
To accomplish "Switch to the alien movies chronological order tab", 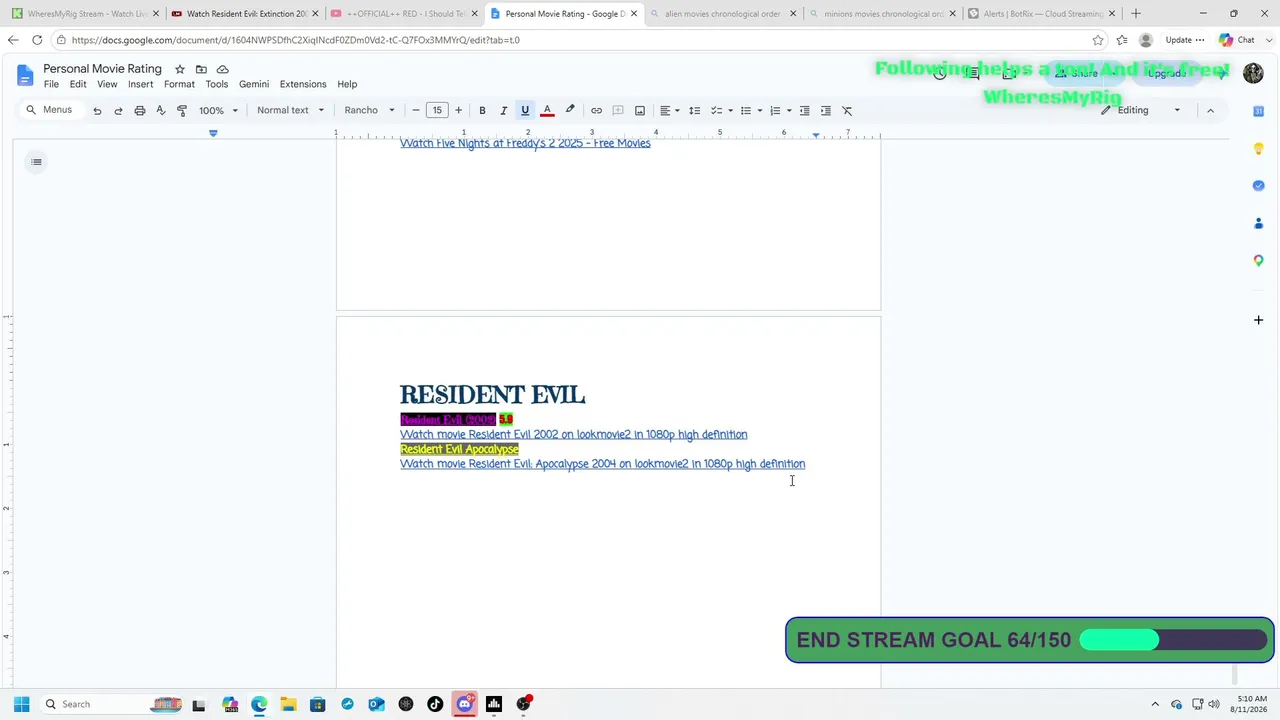I will [x=722, y=14].
